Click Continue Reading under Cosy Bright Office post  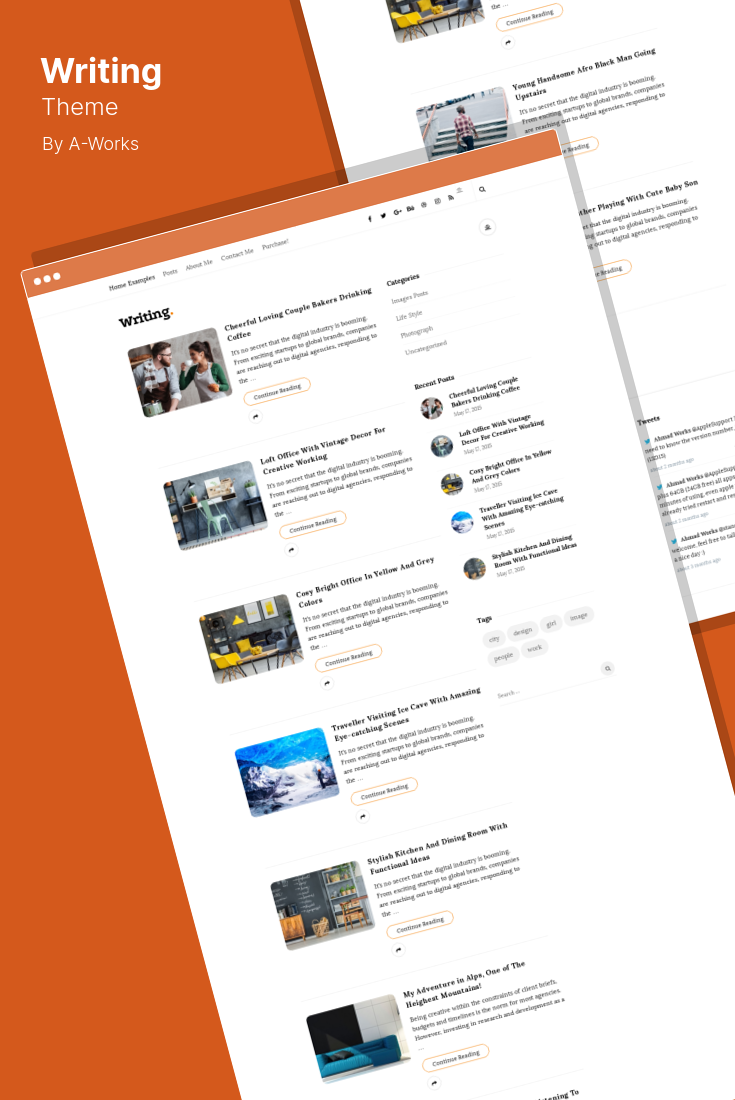[349, 658]
